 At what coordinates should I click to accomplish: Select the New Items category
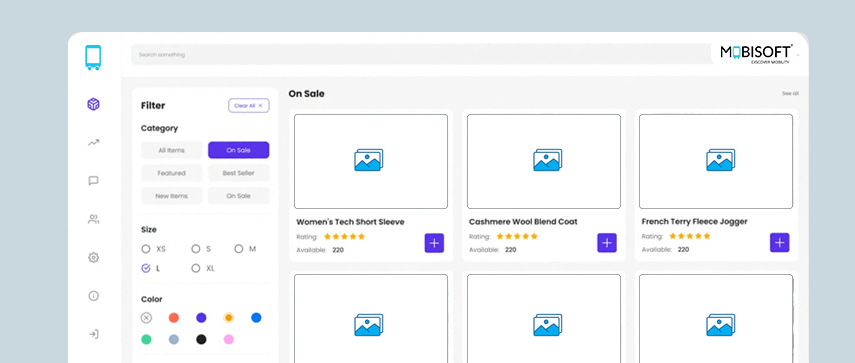pyautogui.click(x=172, y=196)
